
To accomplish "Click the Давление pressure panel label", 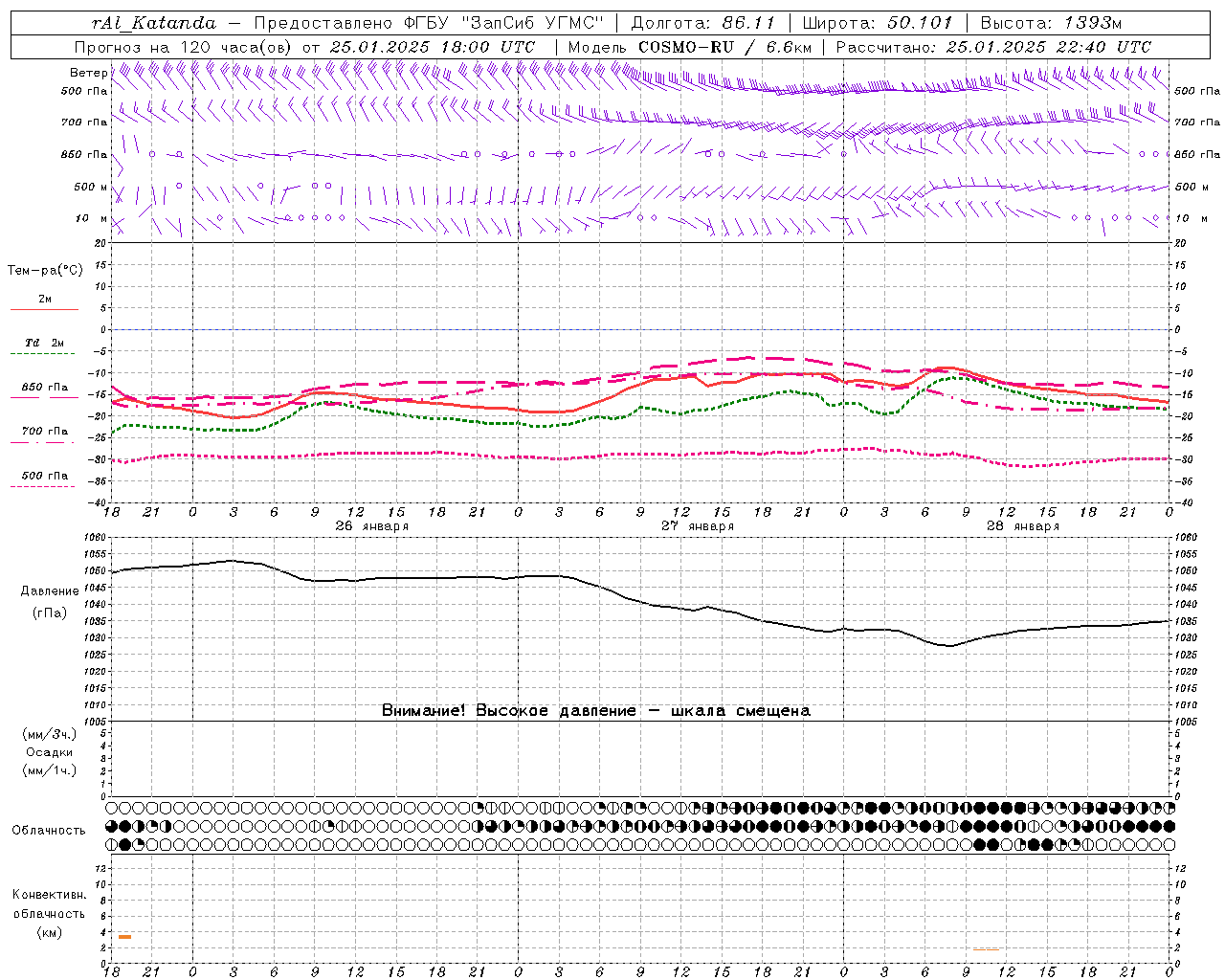I will pos(50,591).
